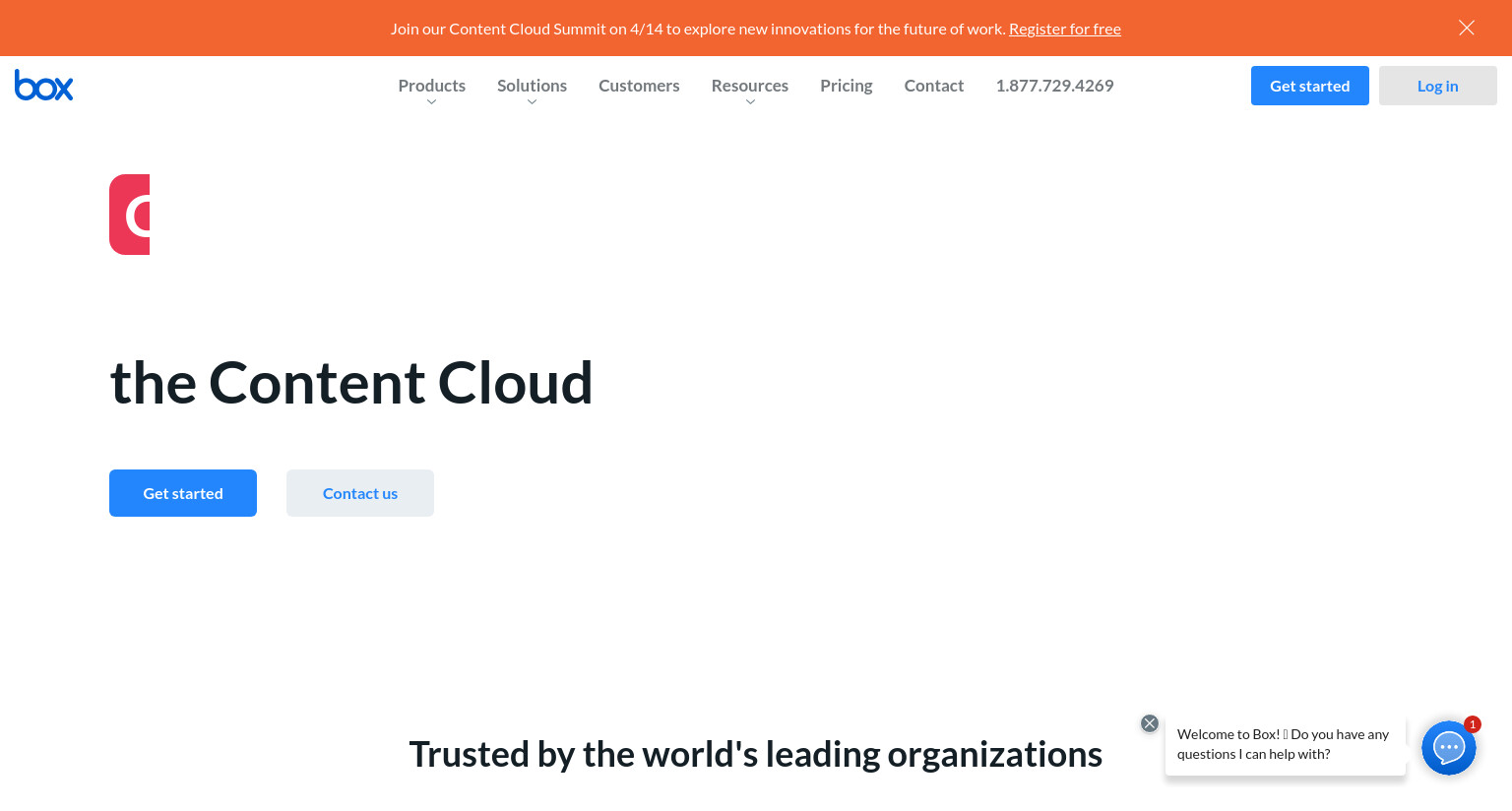The height and width of the screenshot is (811, 1512).
Task: Click the 'Trusted by the world's leading organizations' heading
Action: [x=756, y=755]
